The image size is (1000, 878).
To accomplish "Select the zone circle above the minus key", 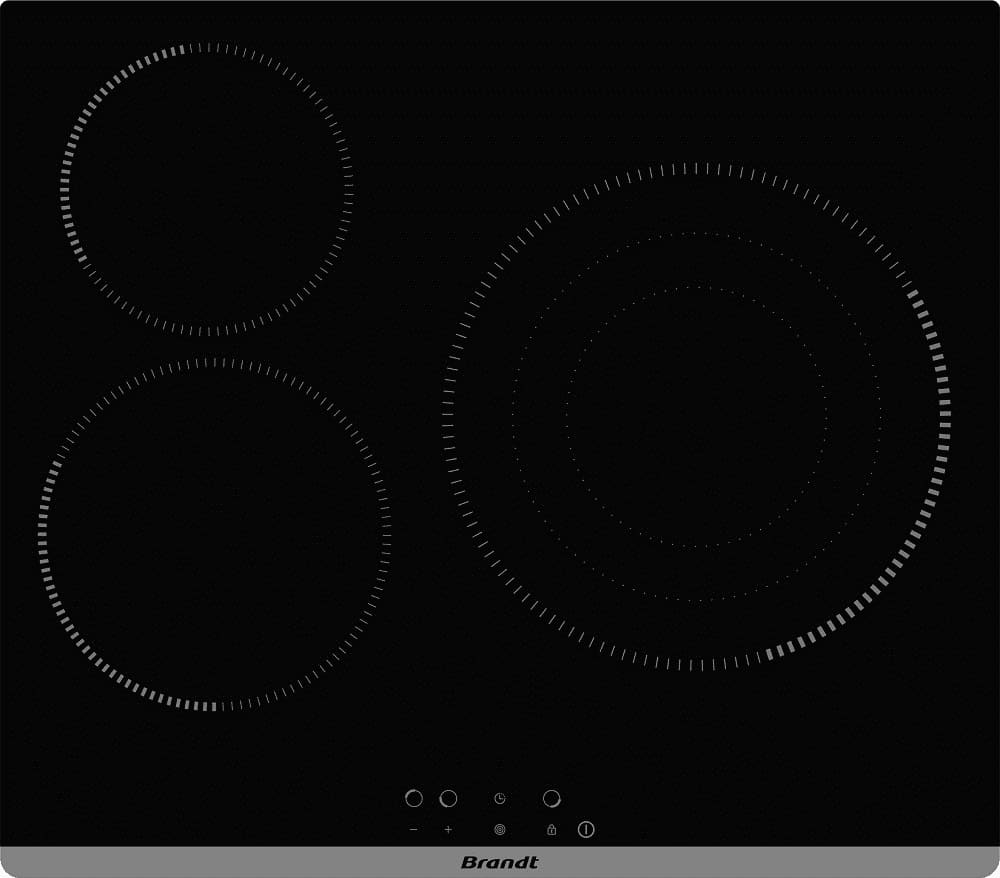I will pos(414,798).
